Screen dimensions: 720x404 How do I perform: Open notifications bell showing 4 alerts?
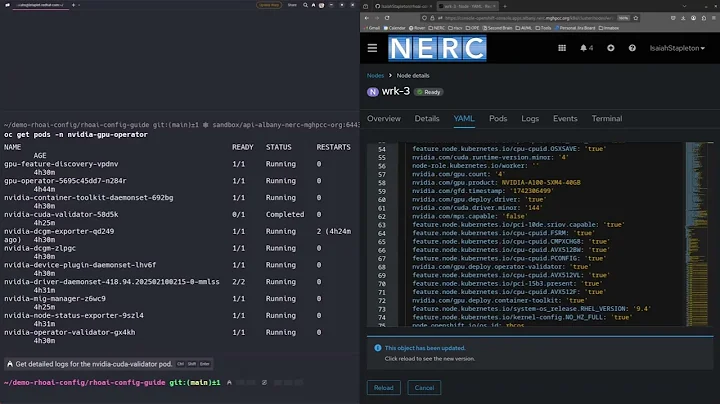586,48
